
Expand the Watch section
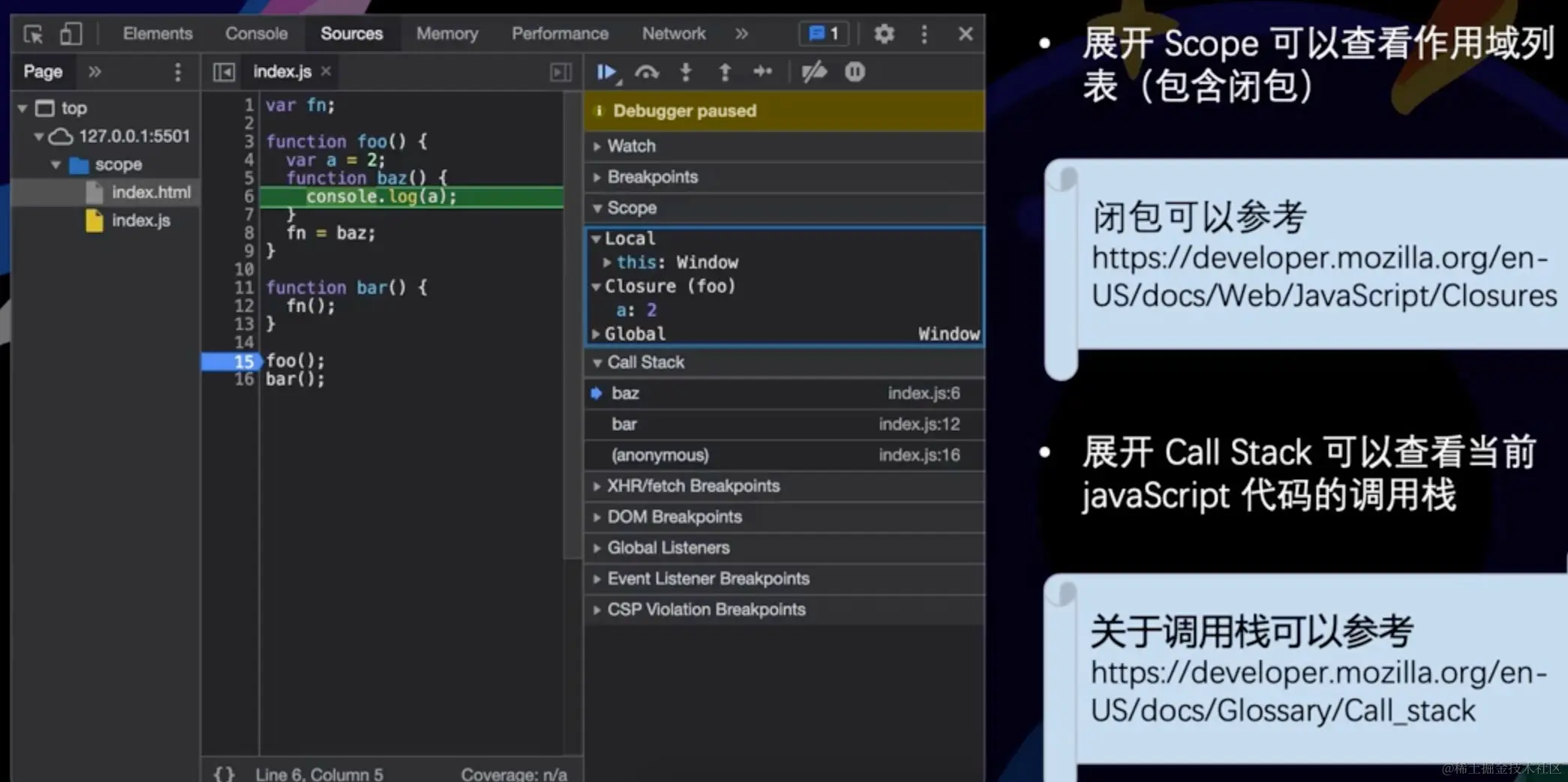784,146
